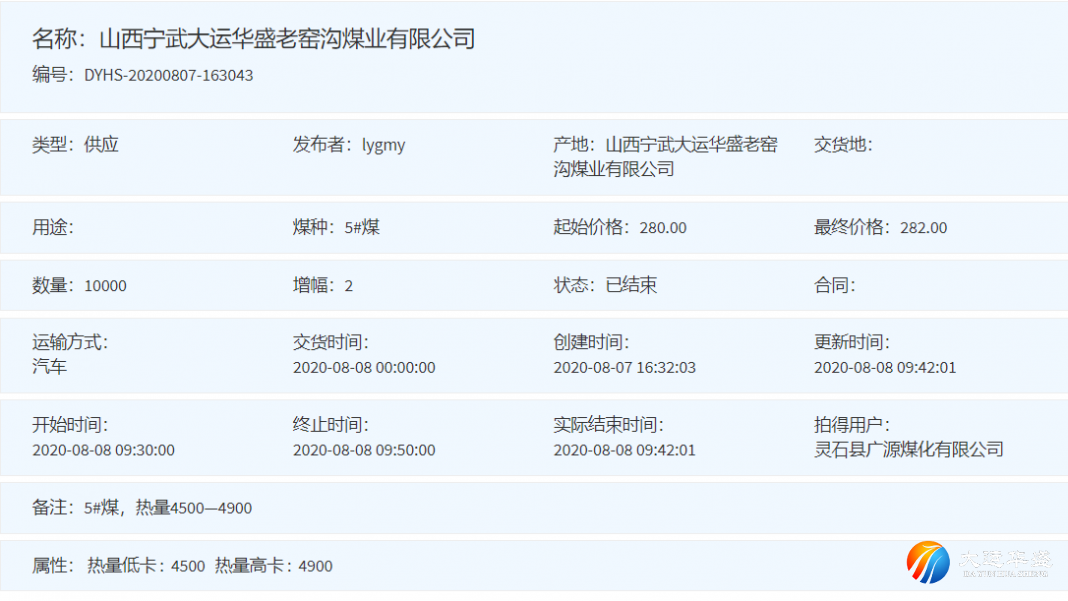Select the final price value 282.00
The height and width of the screenshot is (601, 1068).
923,228
